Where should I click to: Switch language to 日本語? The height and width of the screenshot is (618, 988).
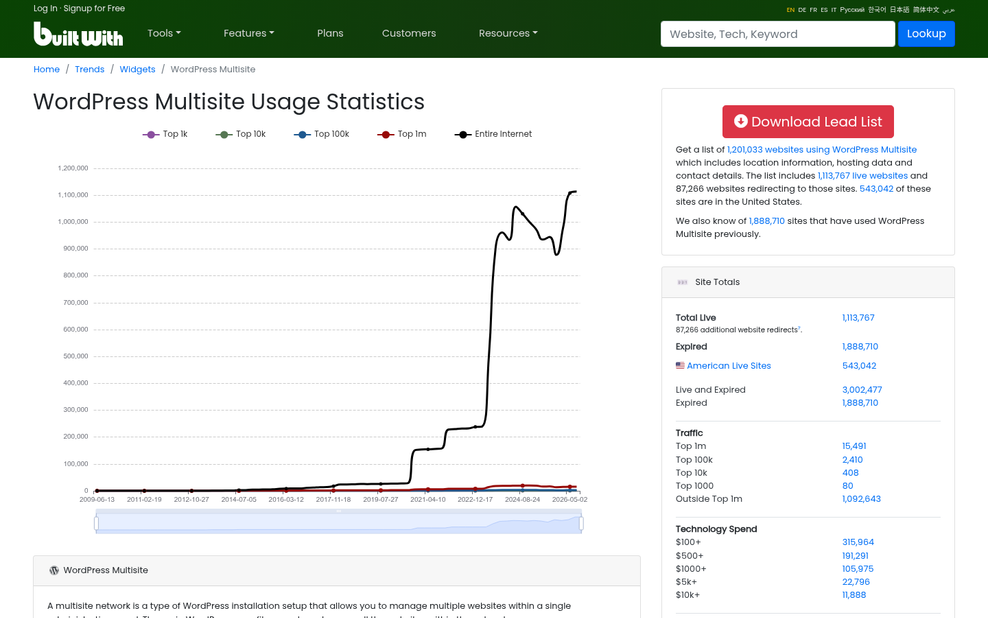click(x=899, y=9)
